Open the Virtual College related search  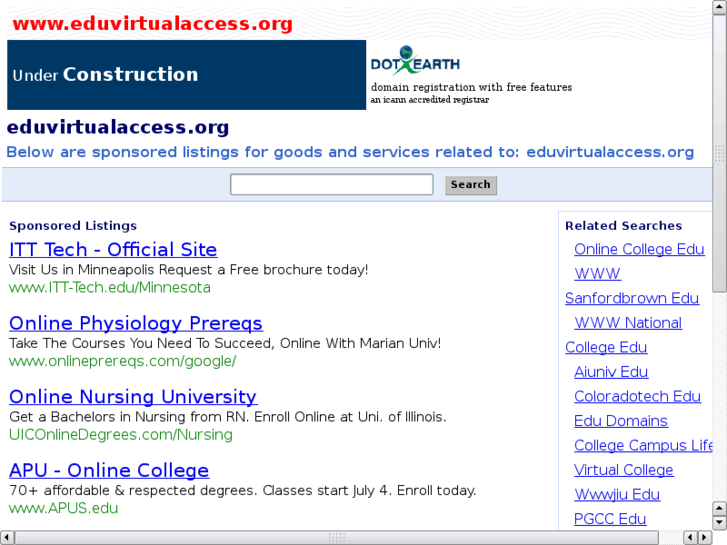(x=623, y=470)
